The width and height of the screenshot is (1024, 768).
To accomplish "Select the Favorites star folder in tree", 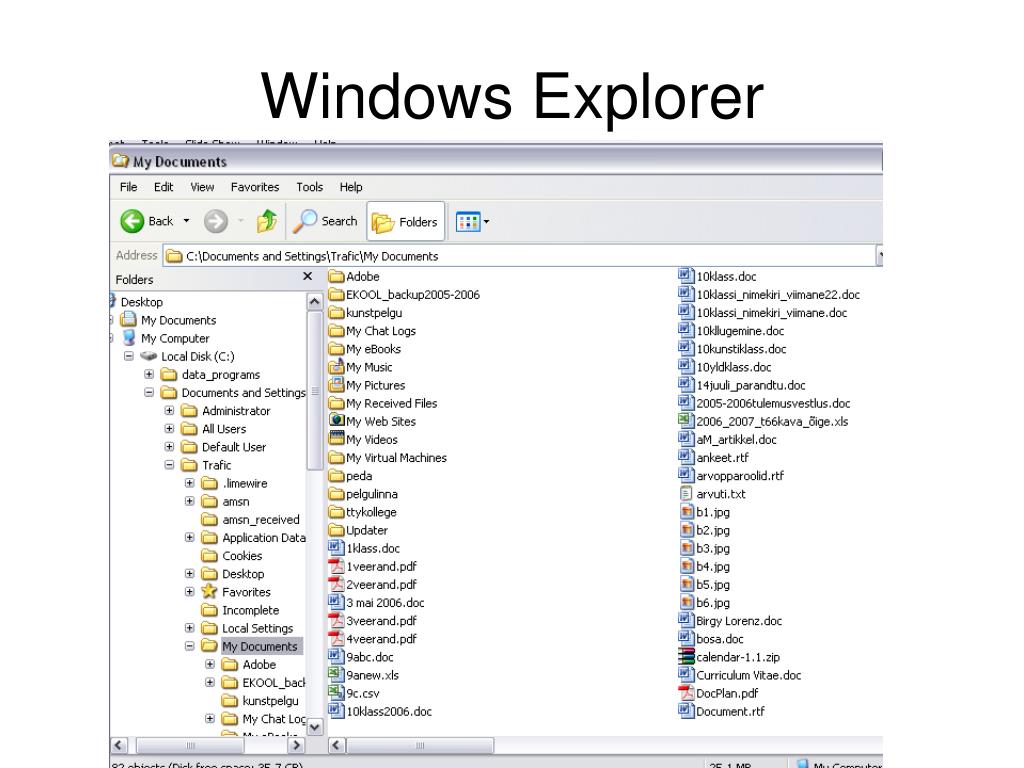I will [x=236, y=592].
